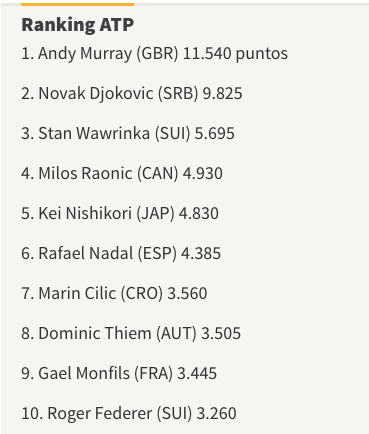Select the Kei Nishikori name
Image resolution: width=369 pixels, height=434 pixels.
coord(85,213)
